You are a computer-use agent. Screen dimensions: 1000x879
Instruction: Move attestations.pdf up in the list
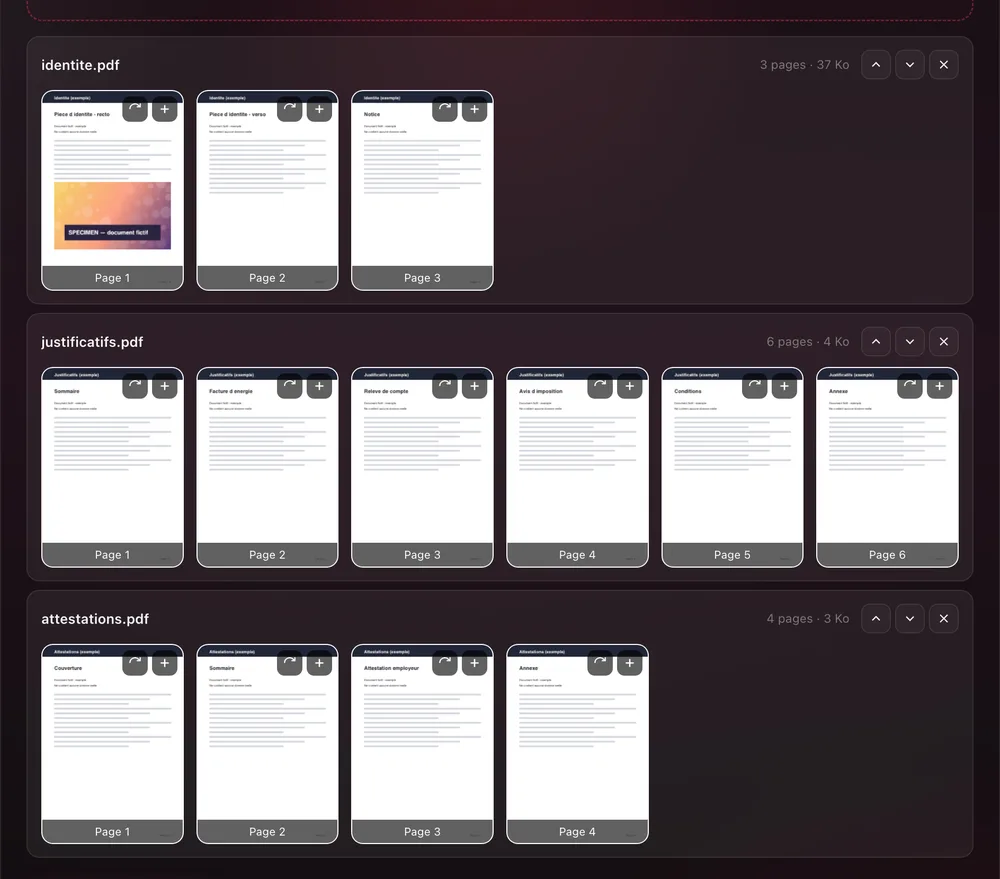tap(876, 618)
